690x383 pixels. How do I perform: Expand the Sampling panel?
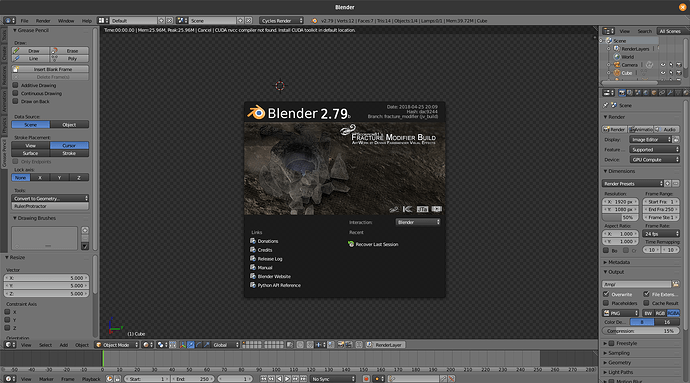tap(619, 353)
